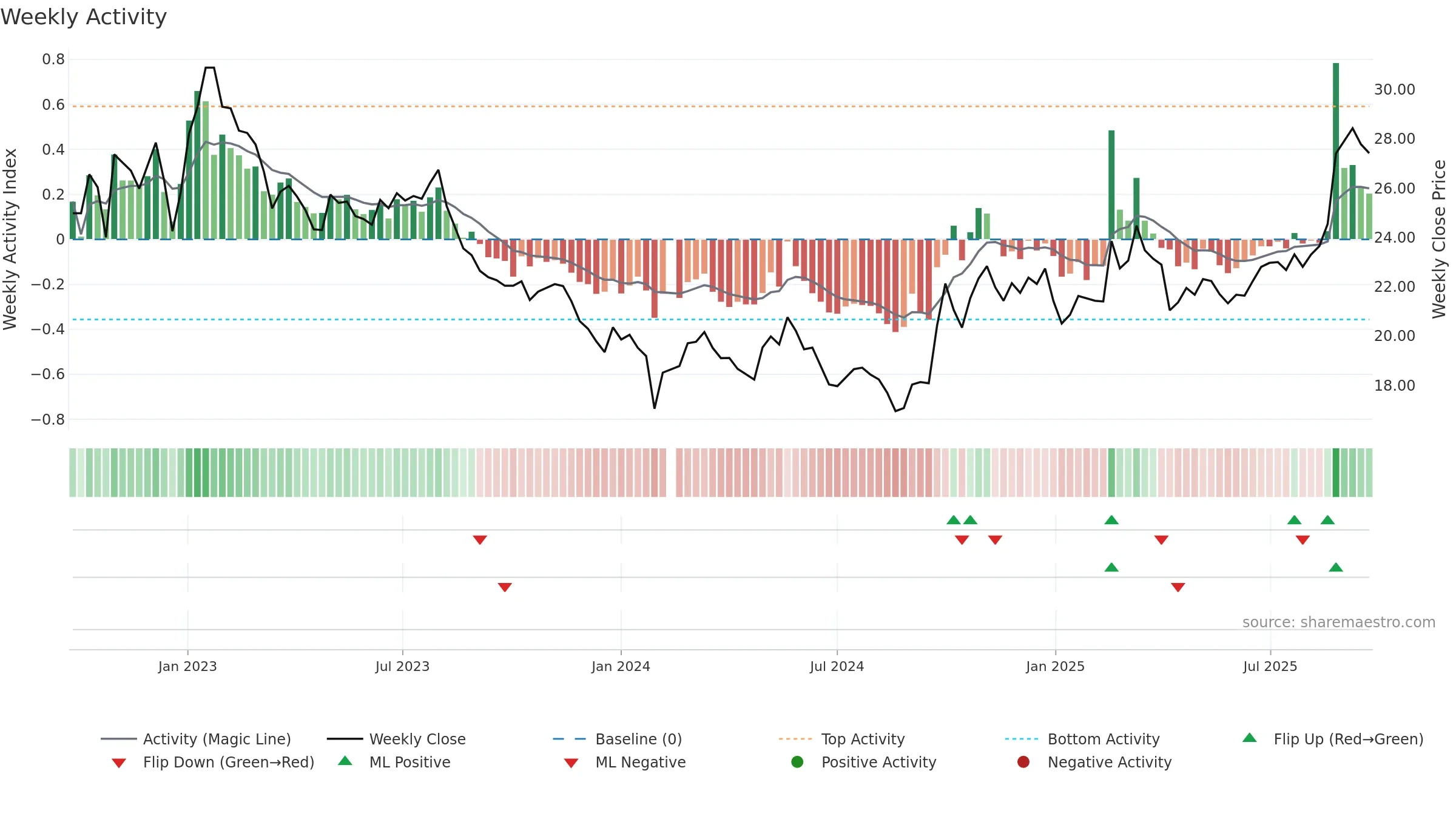Click the cyan dashed Bottom Activity line
The width and height of the screenshot is (1456, 819).
click(x=721, y=319)
